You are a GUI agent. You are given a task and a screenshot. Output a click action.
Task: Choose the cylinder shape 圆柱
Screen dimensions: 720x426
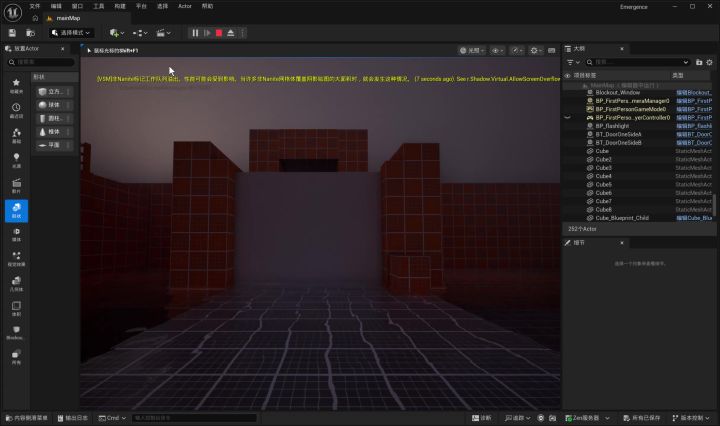55,118
